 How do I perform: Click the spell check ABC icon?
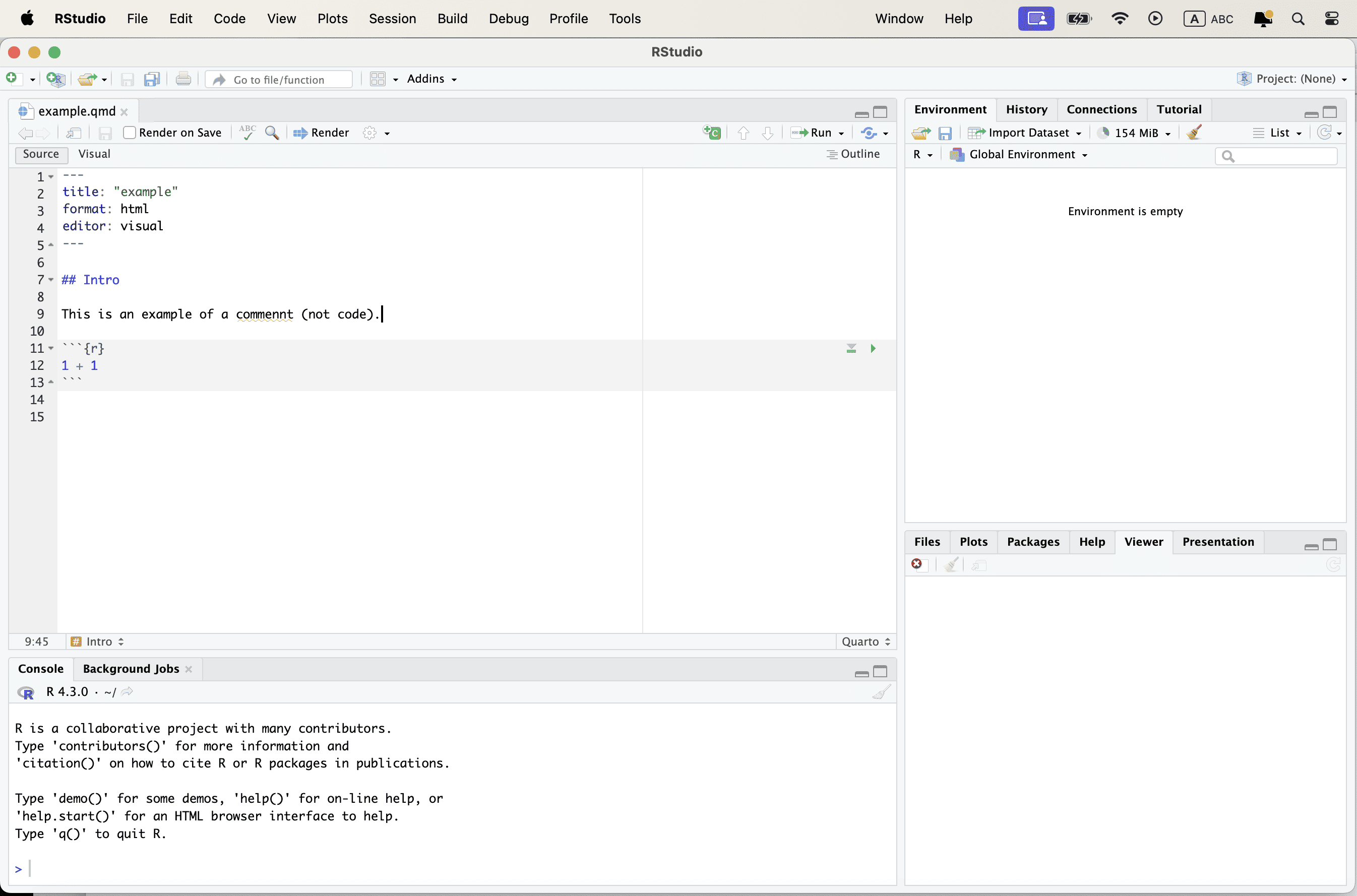(247, 133)
